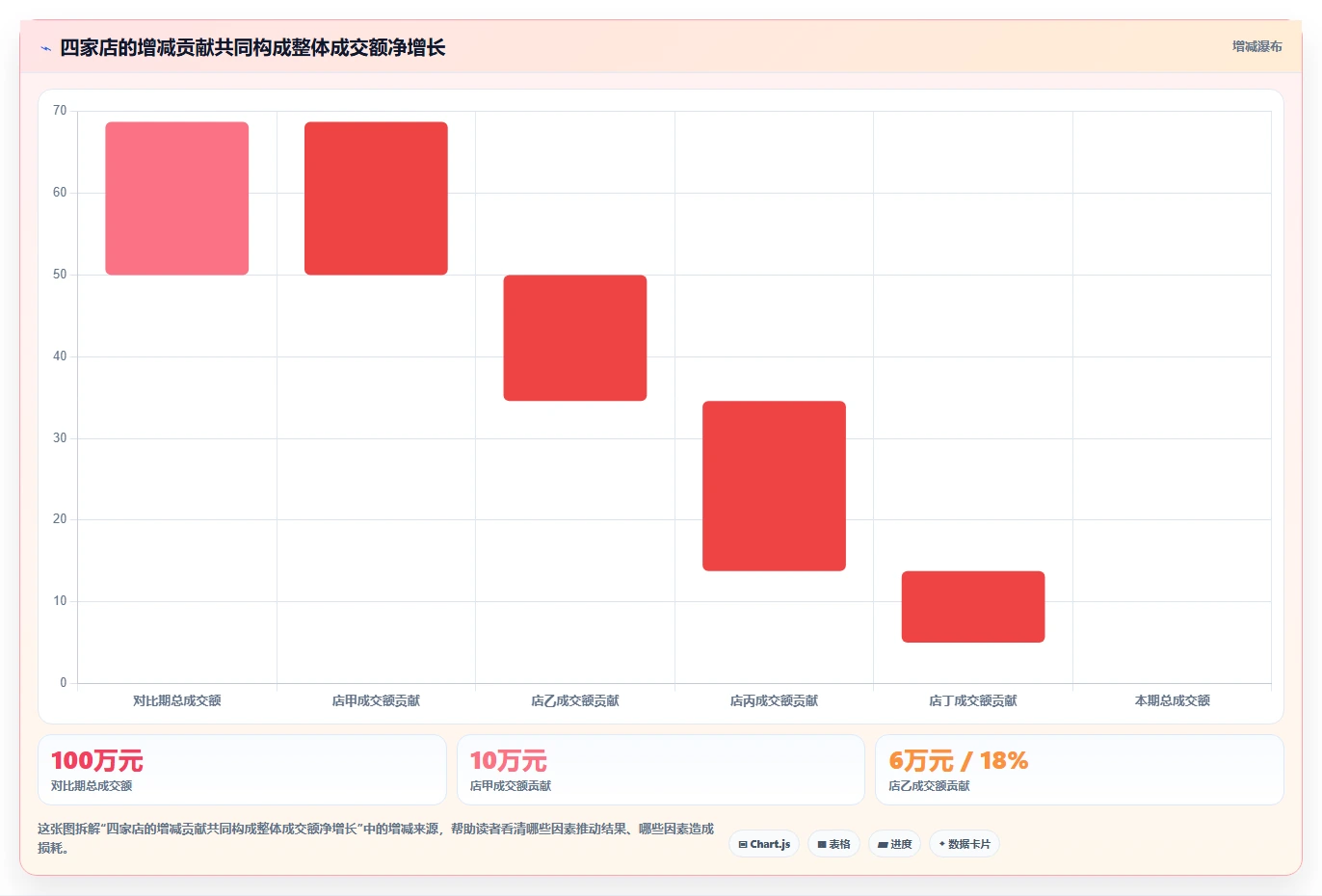Click the 店丁成交额贡献 axis label
The width and height of the screenshot is (1322, 896).
973,700
